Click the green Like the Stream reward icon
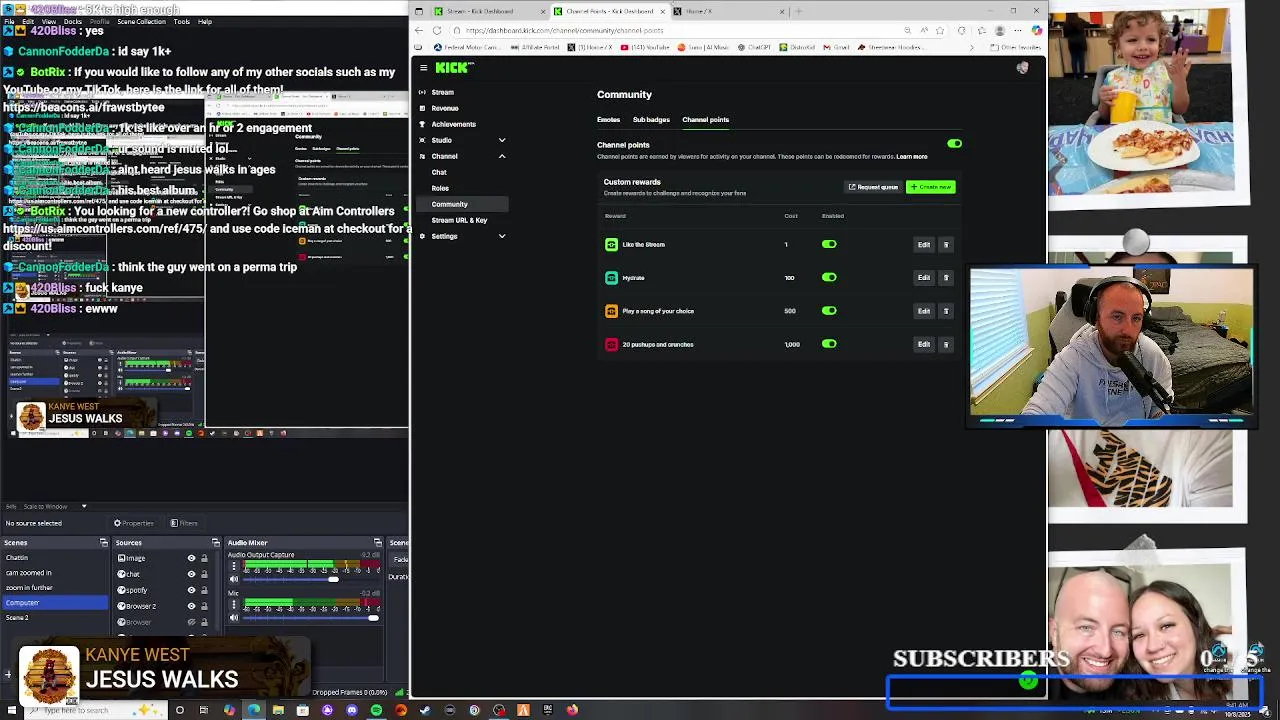 point(611,245)
